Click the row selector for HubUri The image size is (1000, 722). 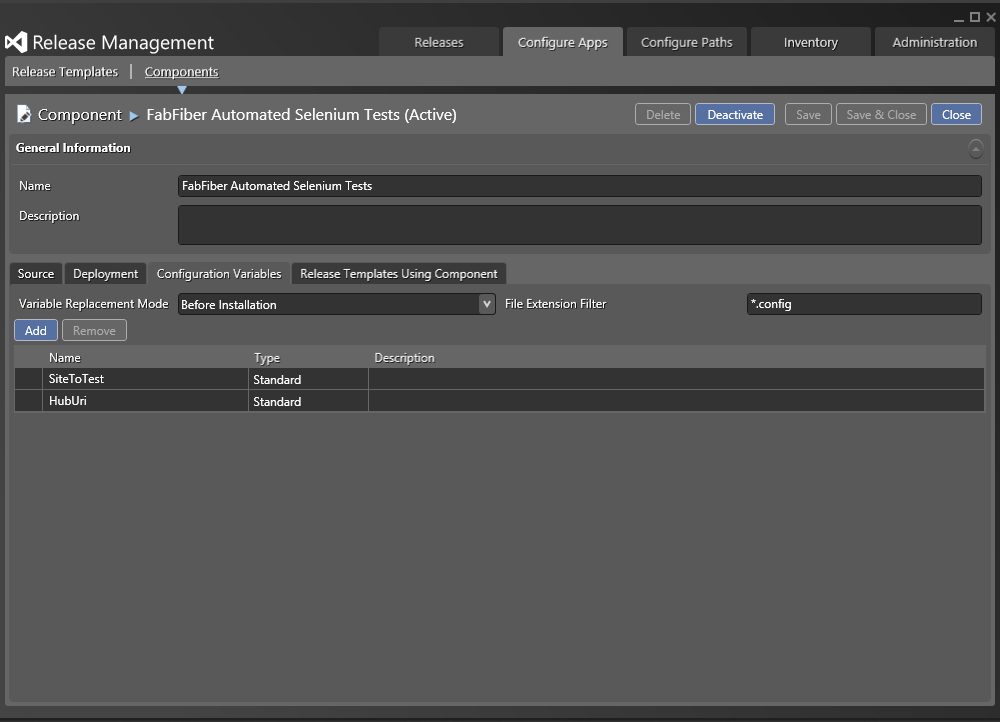coord(28,401)
